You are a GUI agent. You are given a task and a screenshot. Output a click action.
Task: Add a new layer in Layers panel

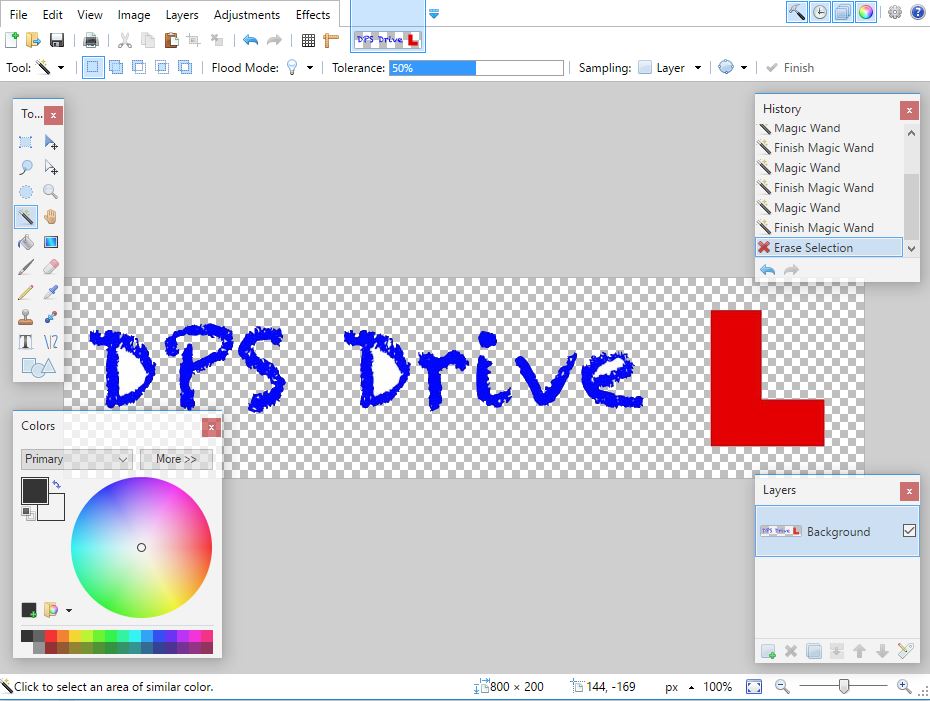tap(768, 651)
